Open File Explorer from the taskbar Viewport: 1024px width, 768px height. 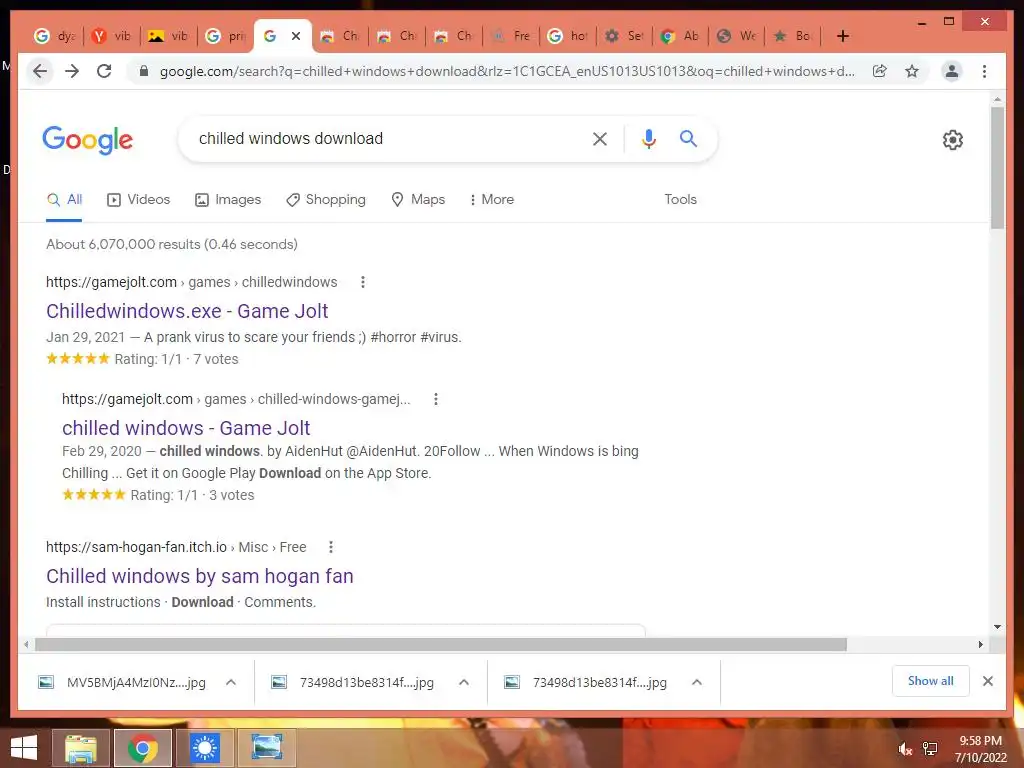click(x=80, y=748)
